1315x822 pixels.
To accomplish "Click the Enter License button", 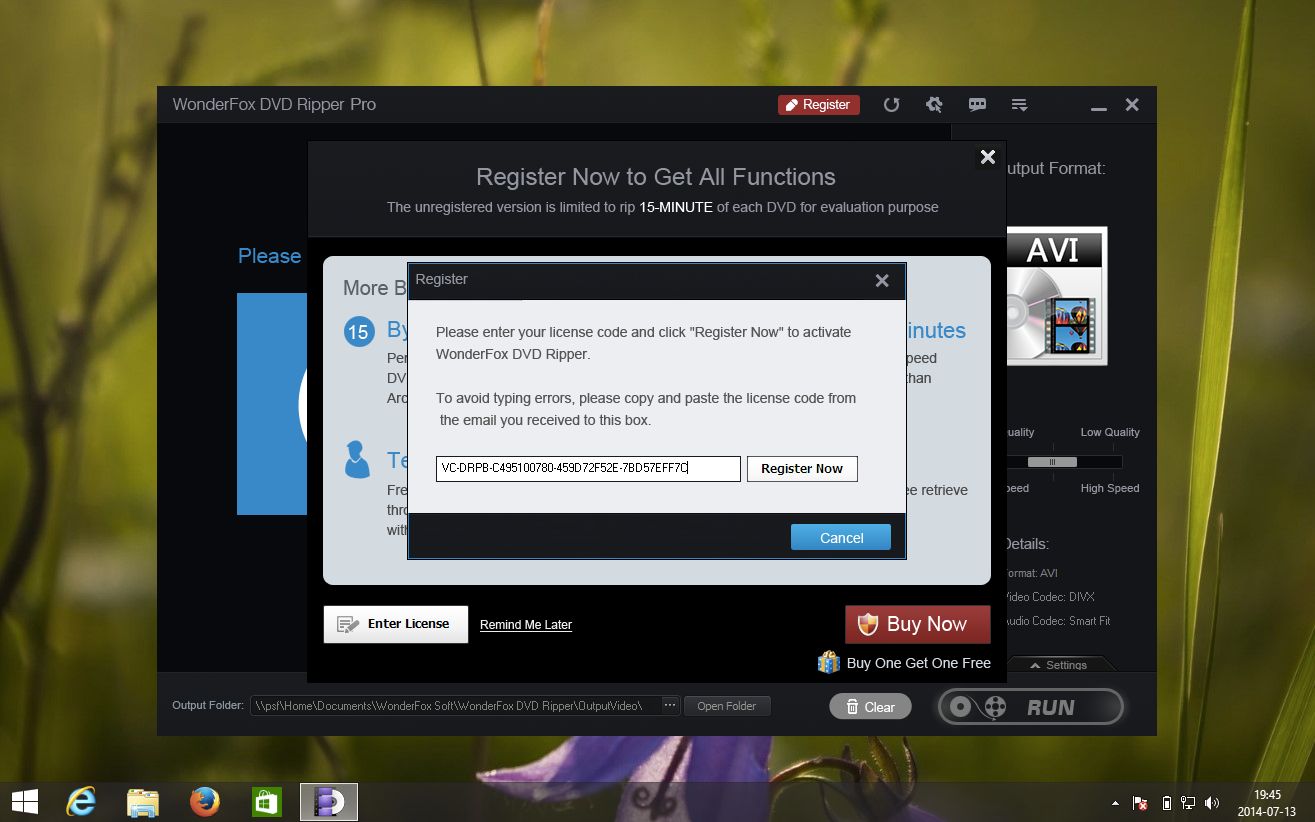I will [x=396, y=624].
